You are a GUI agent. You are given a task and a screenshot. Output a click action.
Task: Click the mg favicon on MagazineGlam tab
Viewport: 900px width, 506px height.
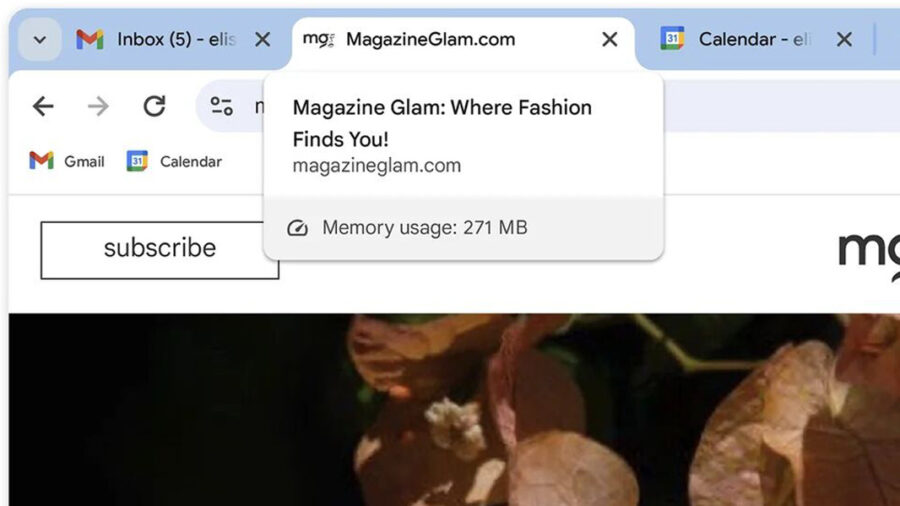(319, 40)
